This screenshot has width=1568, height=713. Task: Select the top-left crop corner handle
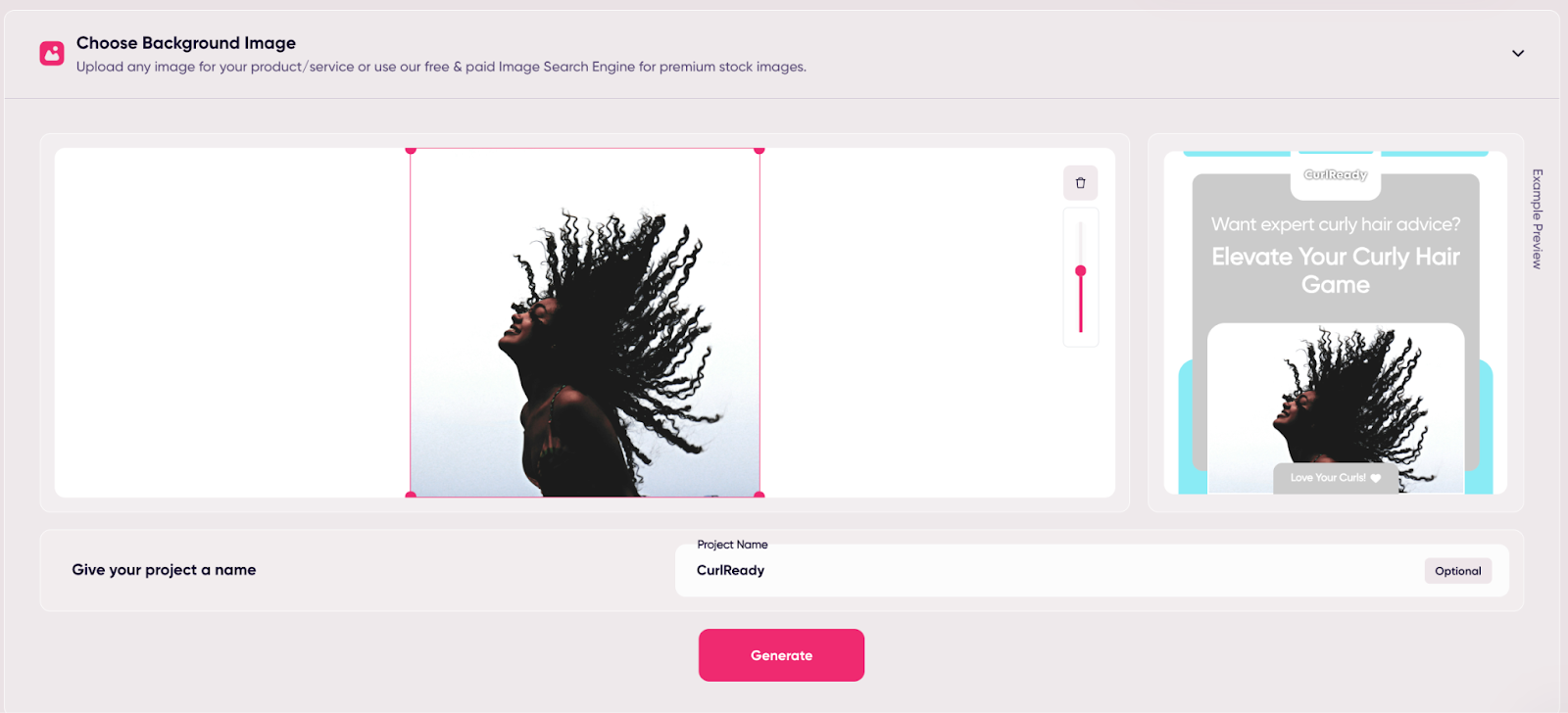click(411, 150)
